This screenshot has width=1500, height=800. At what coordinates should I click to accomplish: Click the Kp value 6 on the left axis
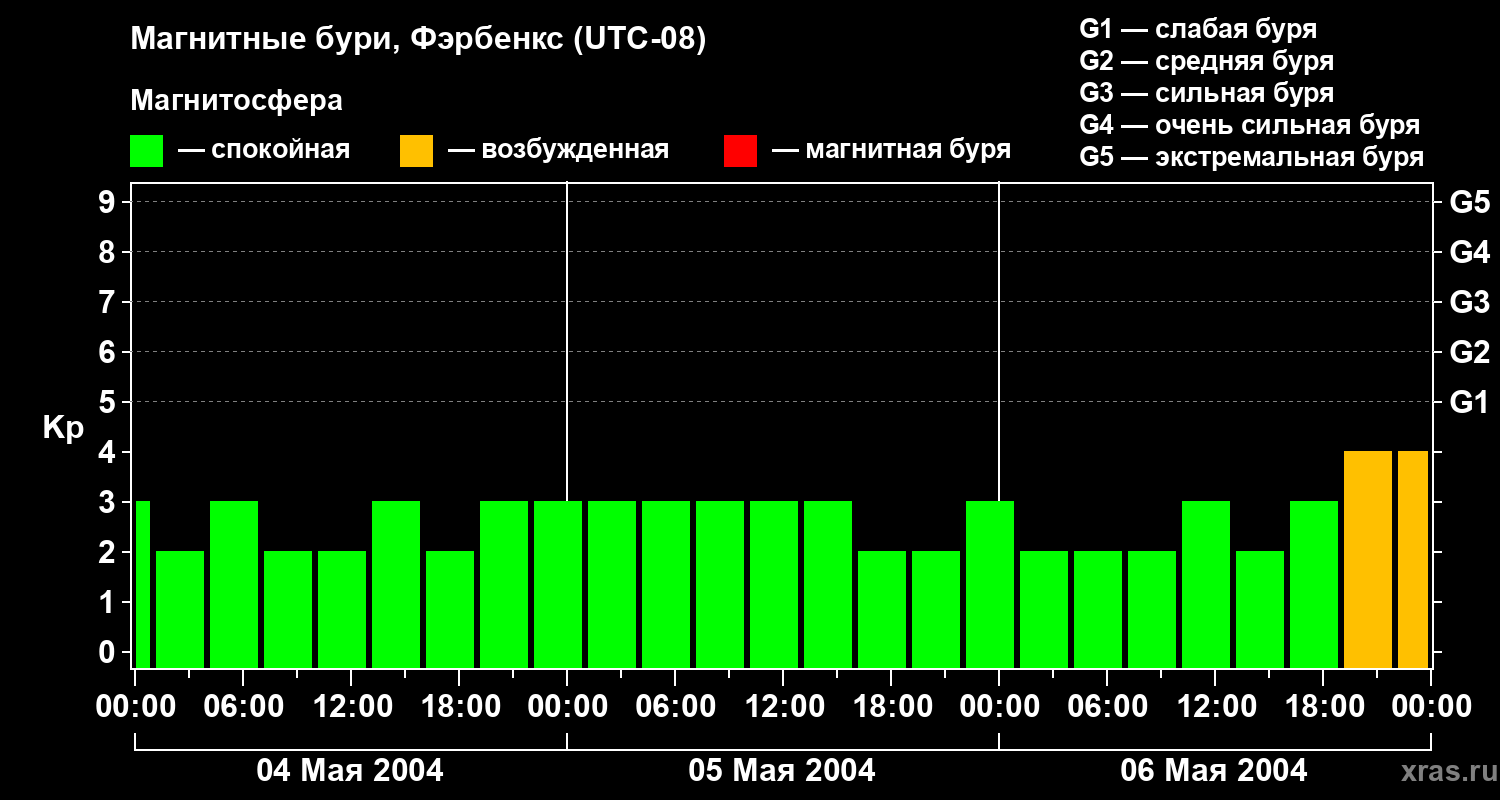pyautogui.click(x=108, y=352)
